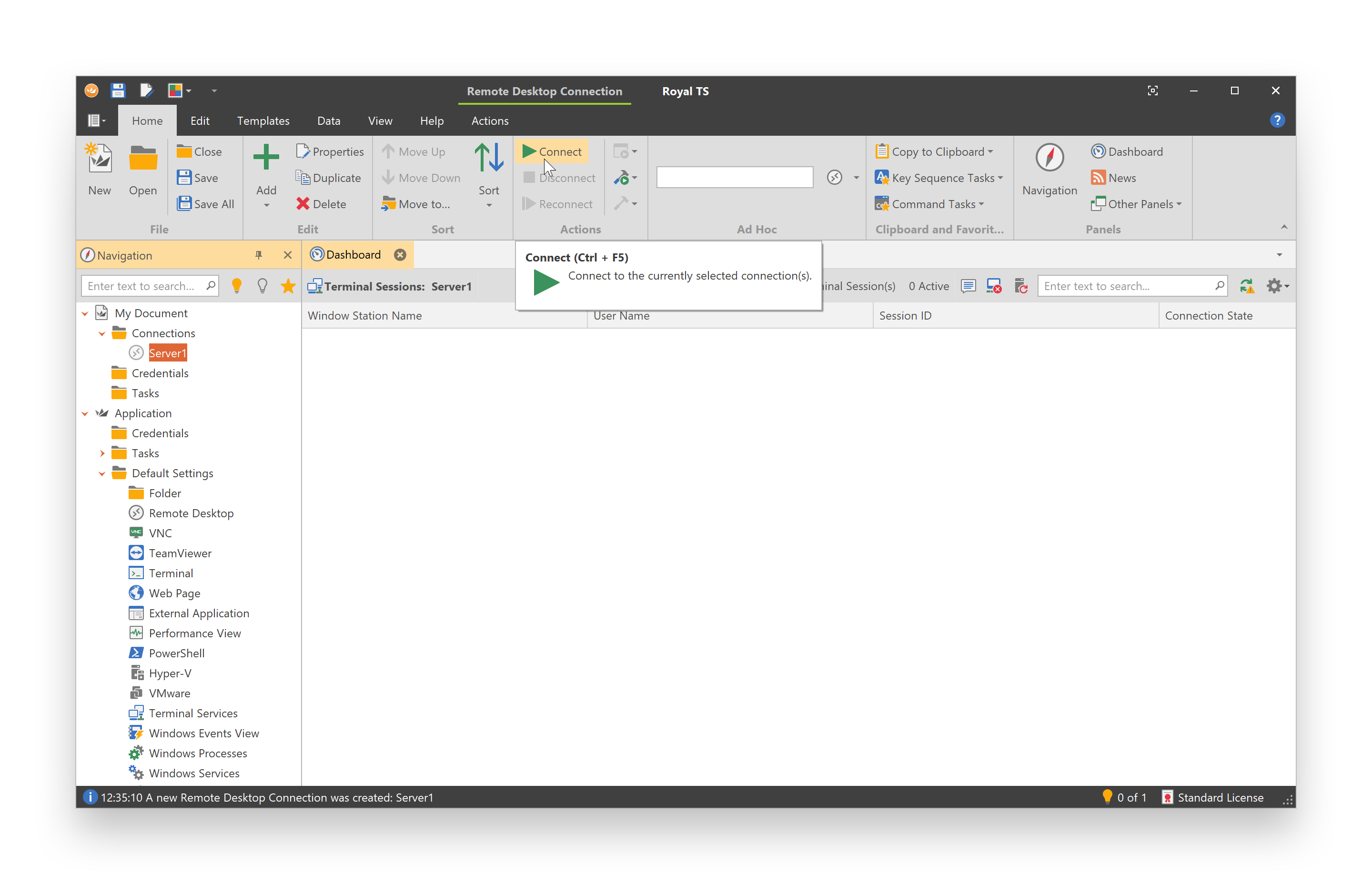Click the favorites star in Navigation panel

[288, 286]
